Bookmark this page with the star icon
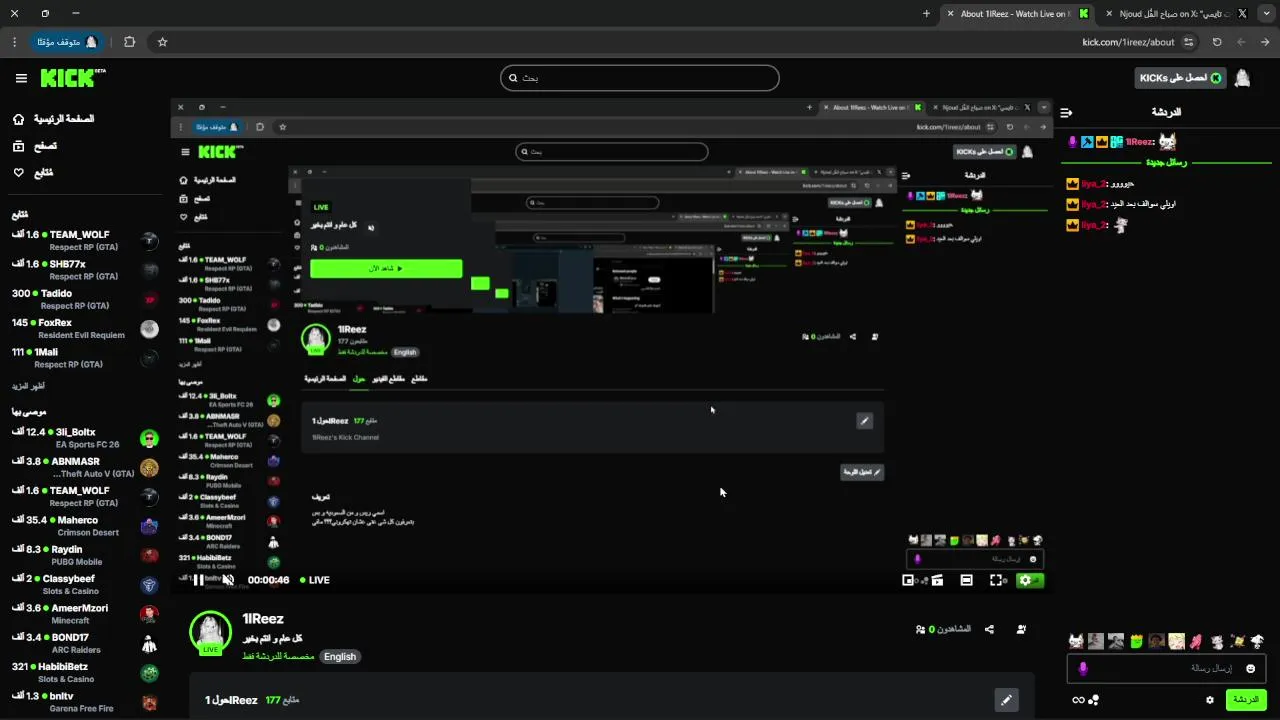The image size is (1280, 720). [162, 42]
